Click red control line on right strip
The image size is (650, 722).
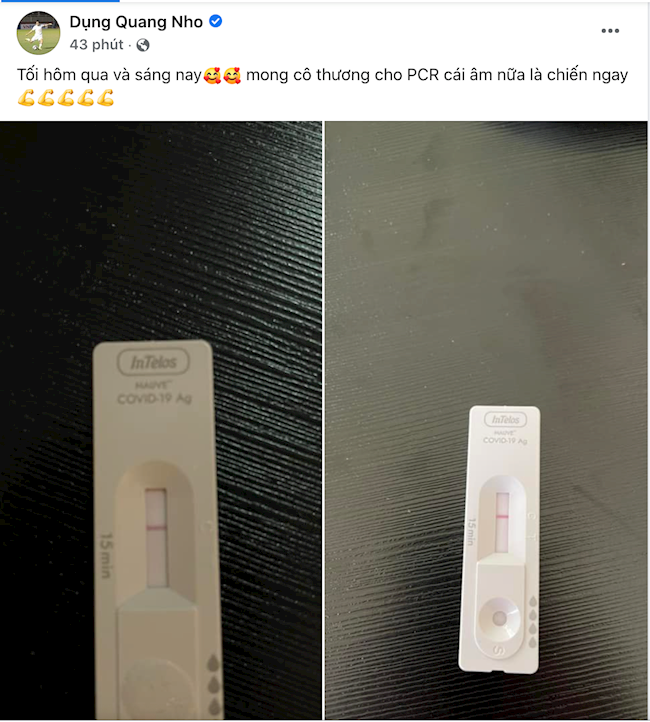click(x=502, y=516)
